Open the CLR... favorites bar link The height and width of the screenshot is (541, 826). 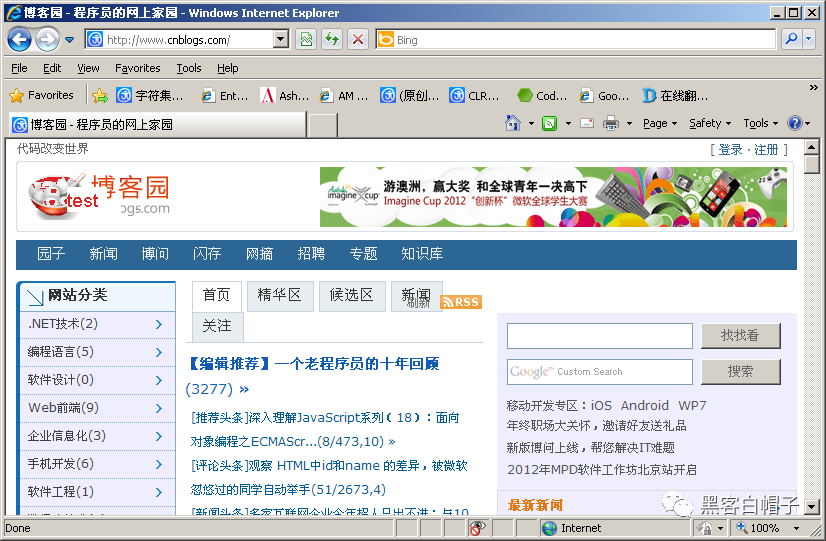click(474, 95)
